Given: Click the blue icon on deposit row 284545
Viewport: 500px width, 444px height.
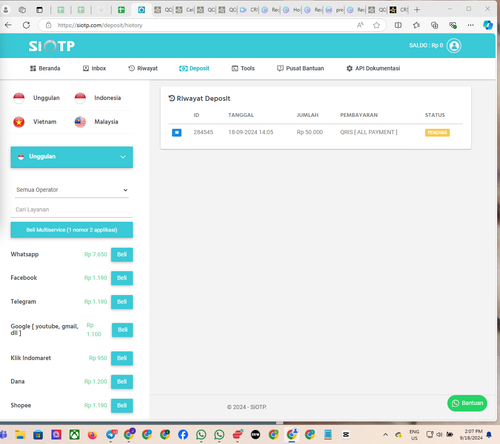Looking at the screenshot, I should pyautogui.click(x=177, y=133).
